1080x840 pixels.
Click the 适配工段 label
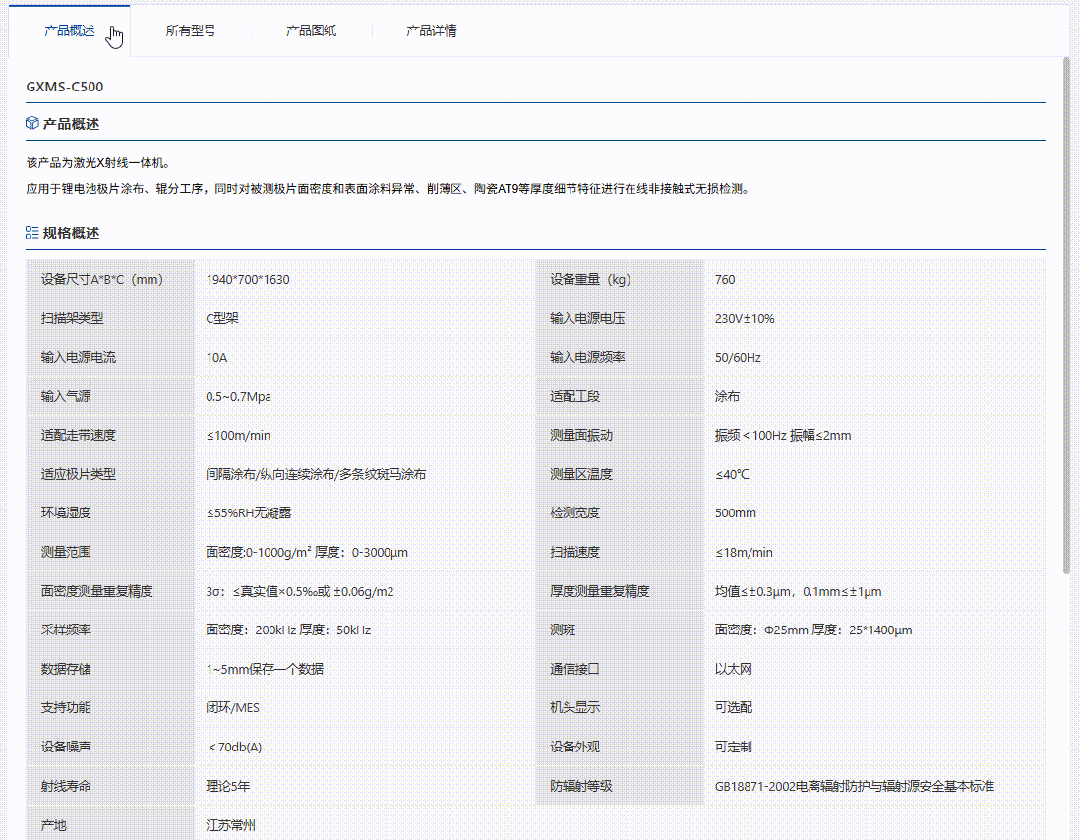(x=575, y=397)
